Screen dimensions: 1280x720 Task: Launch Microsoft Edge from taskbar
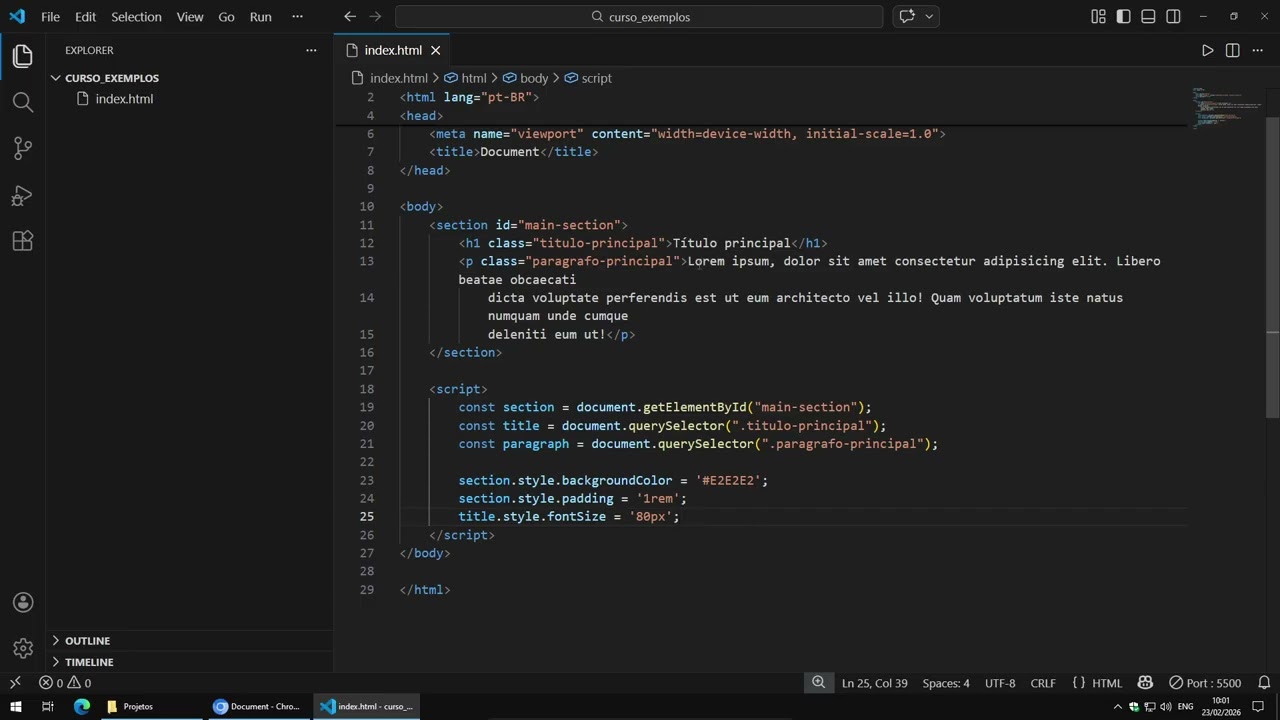click(x=82, y=706)
